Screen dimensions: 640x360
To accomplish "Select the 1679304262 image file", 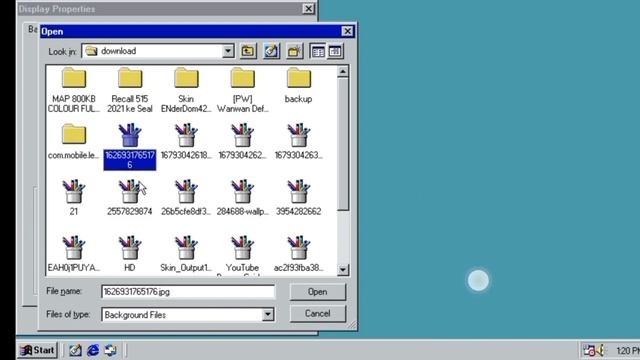I will pos(242,142).
